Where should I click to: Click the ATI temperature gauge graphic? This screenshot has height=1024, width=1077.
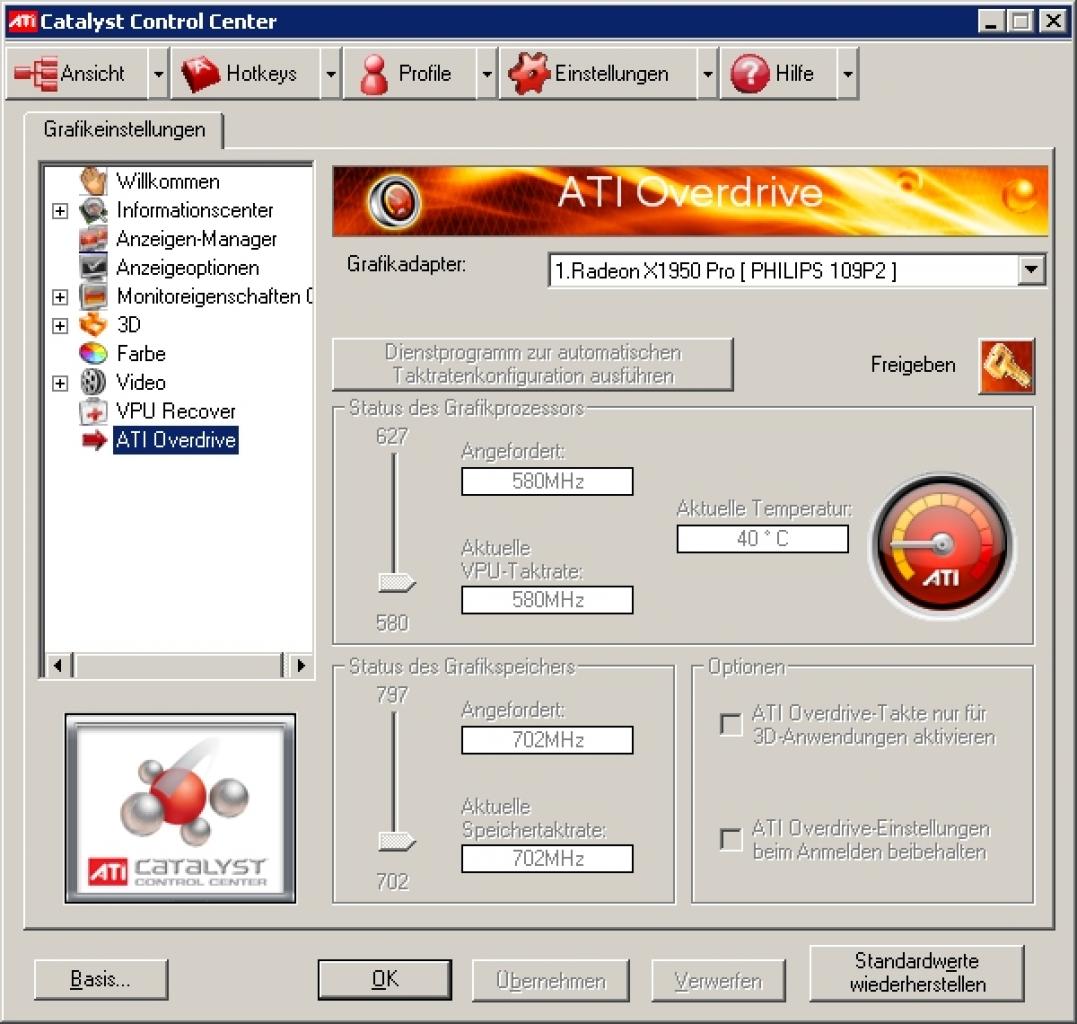click(x=942, y=544)
